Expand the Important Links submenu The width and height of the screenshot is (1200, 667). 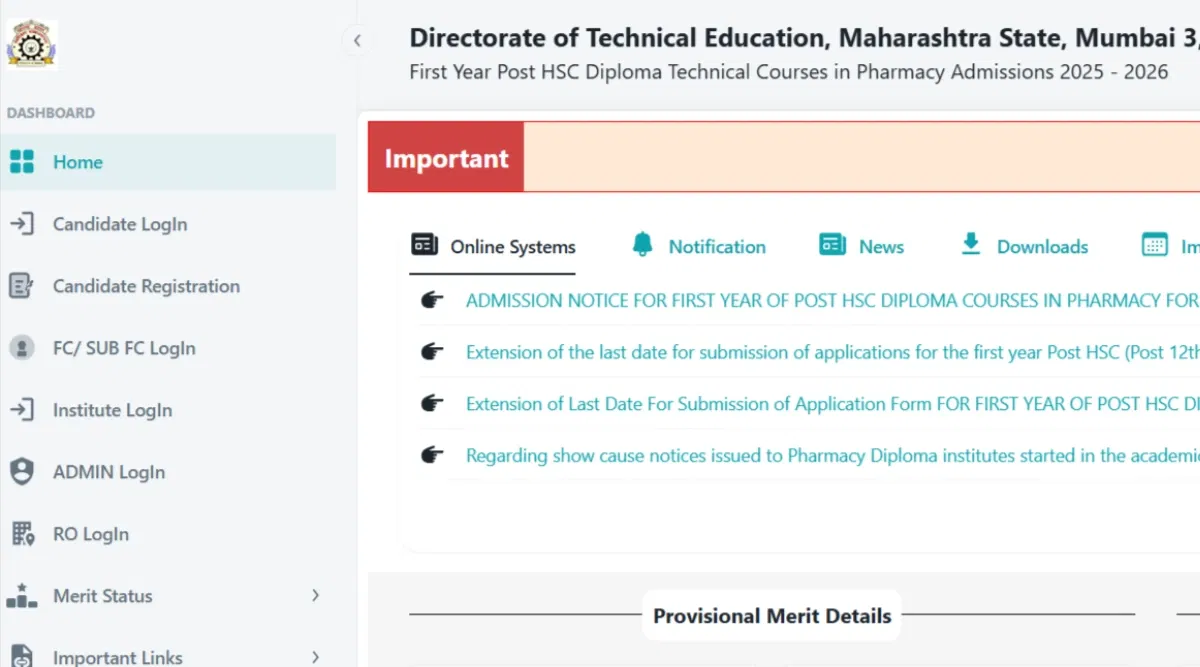pyautogui.click(x=315, y=657)
